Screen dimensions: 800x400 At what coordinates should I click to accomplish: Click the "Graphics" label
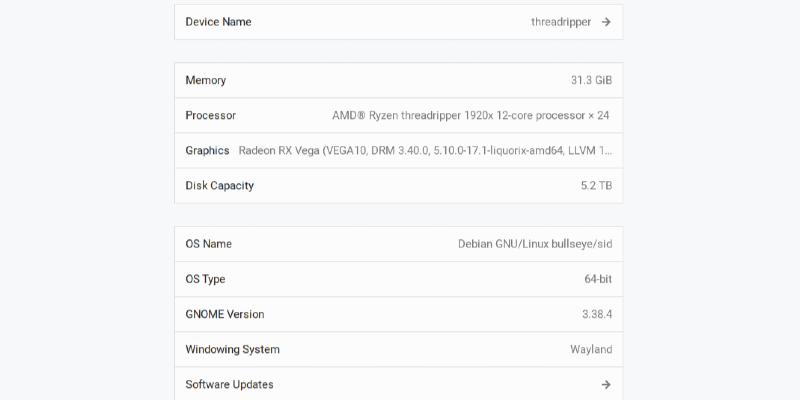207,150
